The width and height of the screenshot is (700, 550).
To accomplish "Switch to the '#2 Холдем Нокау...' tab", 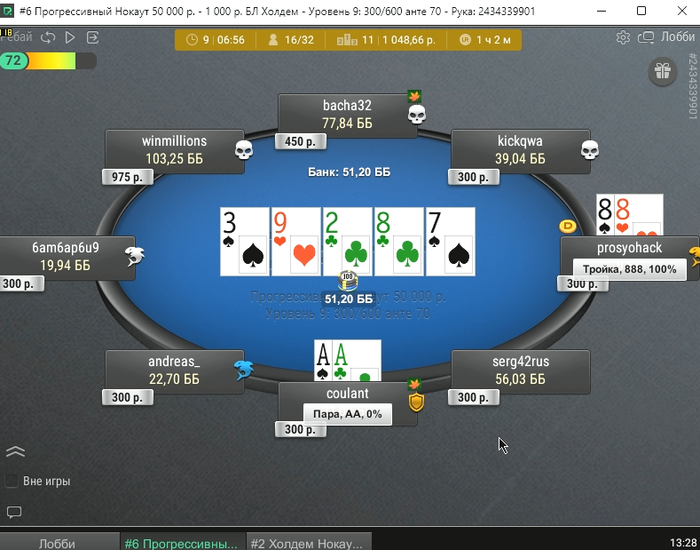I will (308, 542).
